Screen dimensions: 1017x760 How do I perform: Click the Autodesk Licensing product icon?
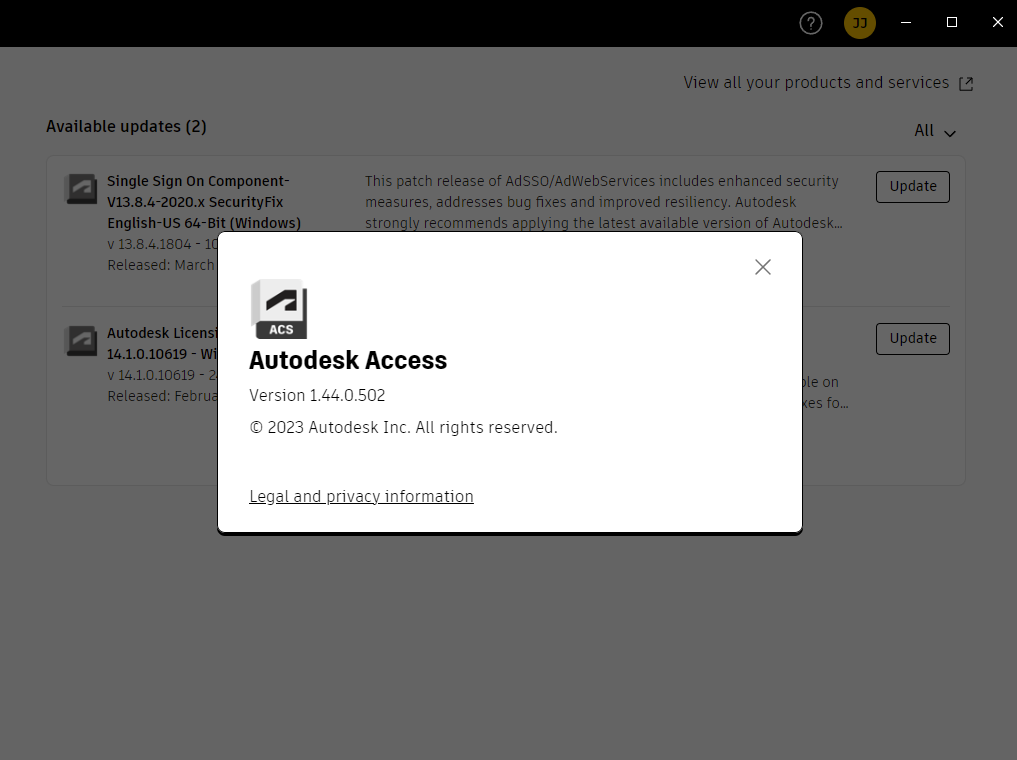81,340
